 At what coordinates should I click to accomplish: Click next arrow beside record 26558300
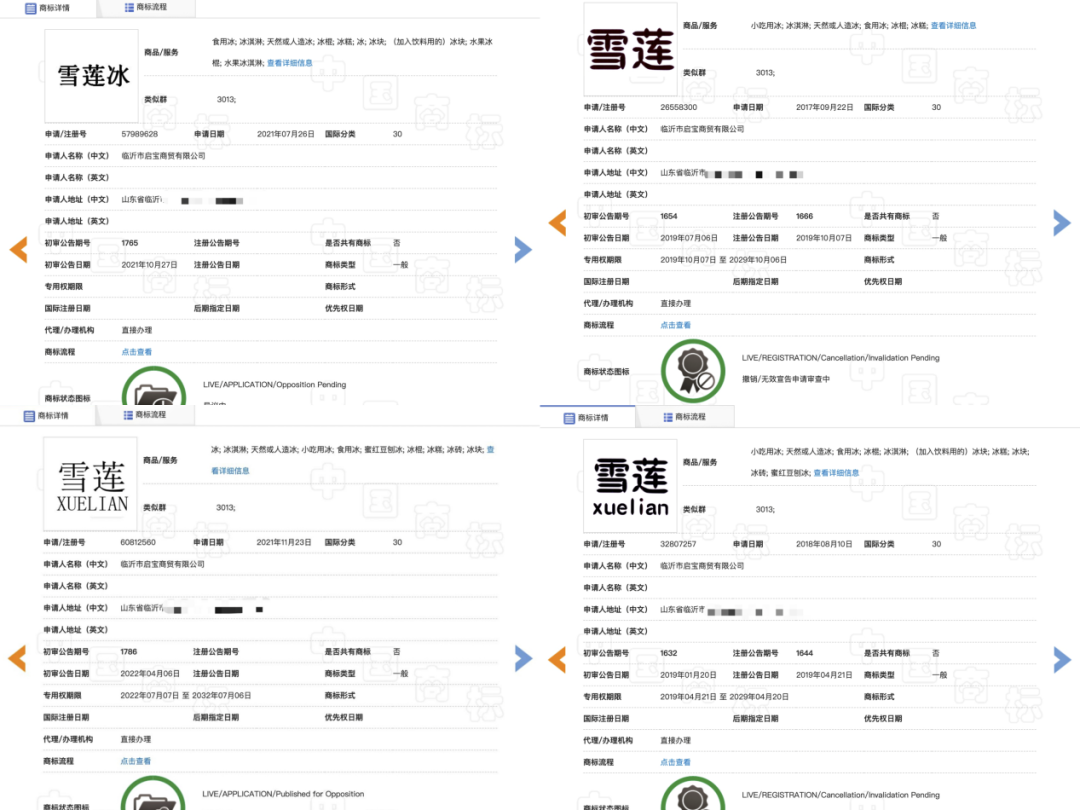click(x=1062, y=222)
